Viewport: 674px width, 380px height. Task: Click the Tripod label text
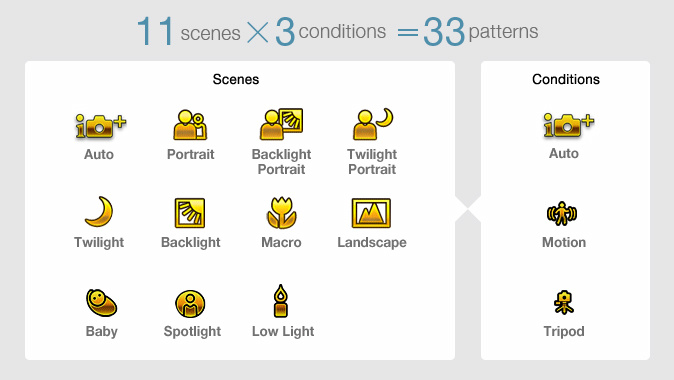564,331
